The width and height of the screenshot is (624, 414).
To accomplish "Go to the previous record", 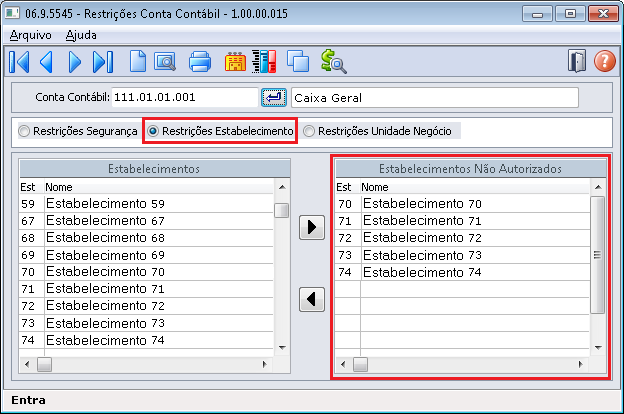I will click(46, 62).
